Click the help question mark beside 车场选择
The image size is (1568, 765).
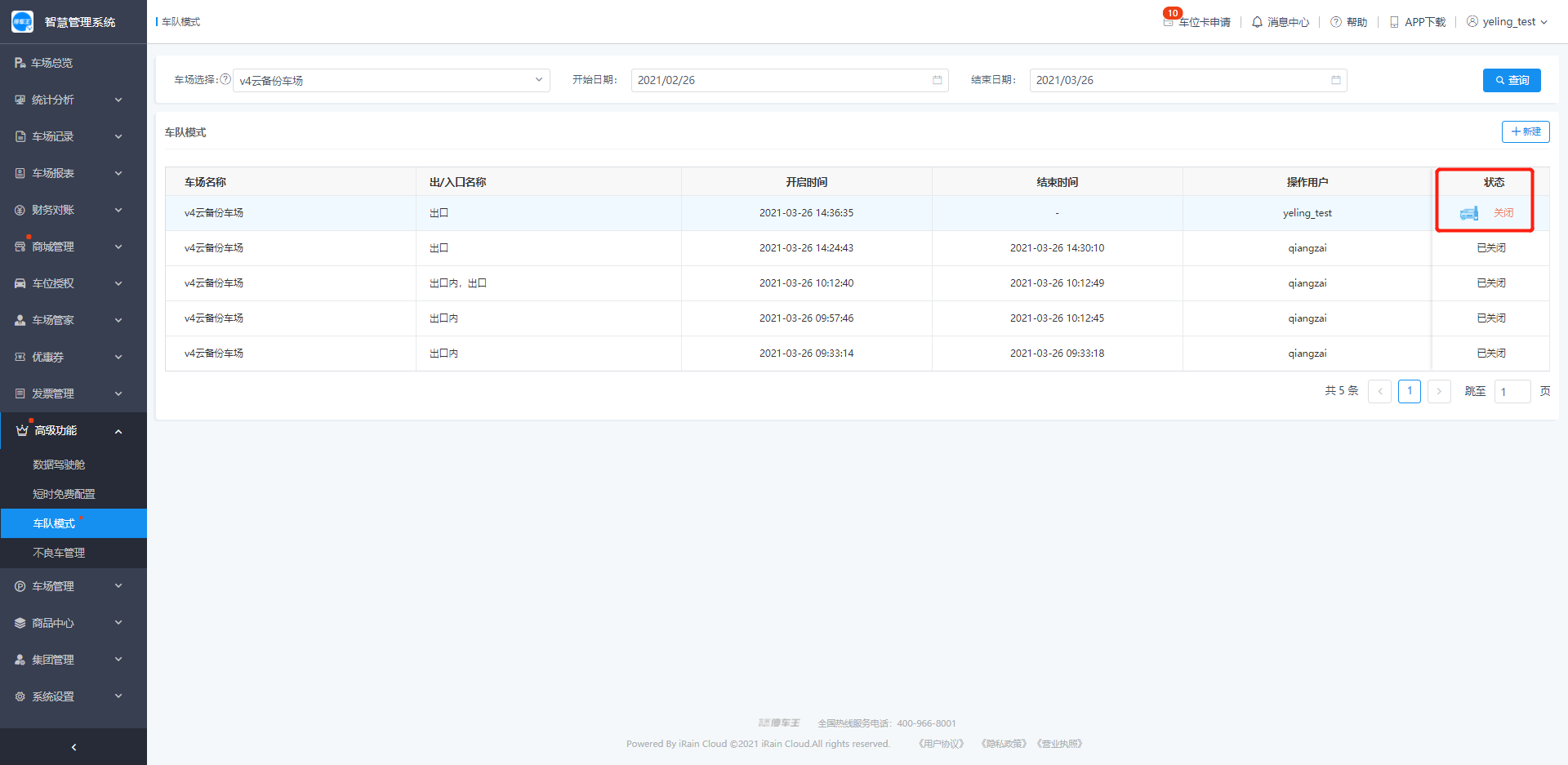225,79
